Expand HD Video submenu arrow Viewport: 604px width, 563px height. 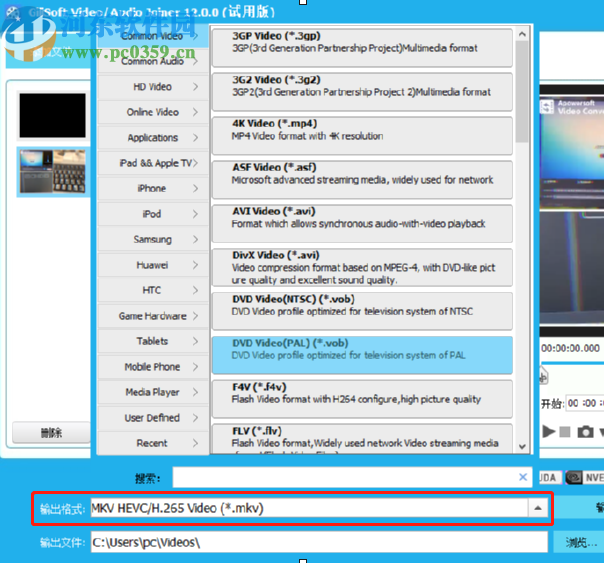[x=195, y=87]
